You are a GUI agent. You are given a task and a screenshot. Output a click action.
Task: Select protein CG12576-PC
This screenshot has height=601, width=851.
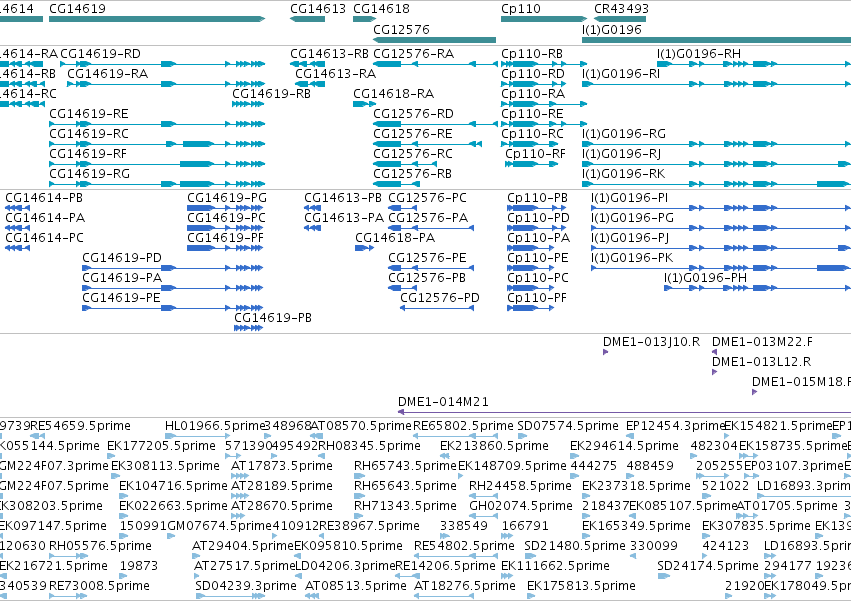tap(403, 208)
